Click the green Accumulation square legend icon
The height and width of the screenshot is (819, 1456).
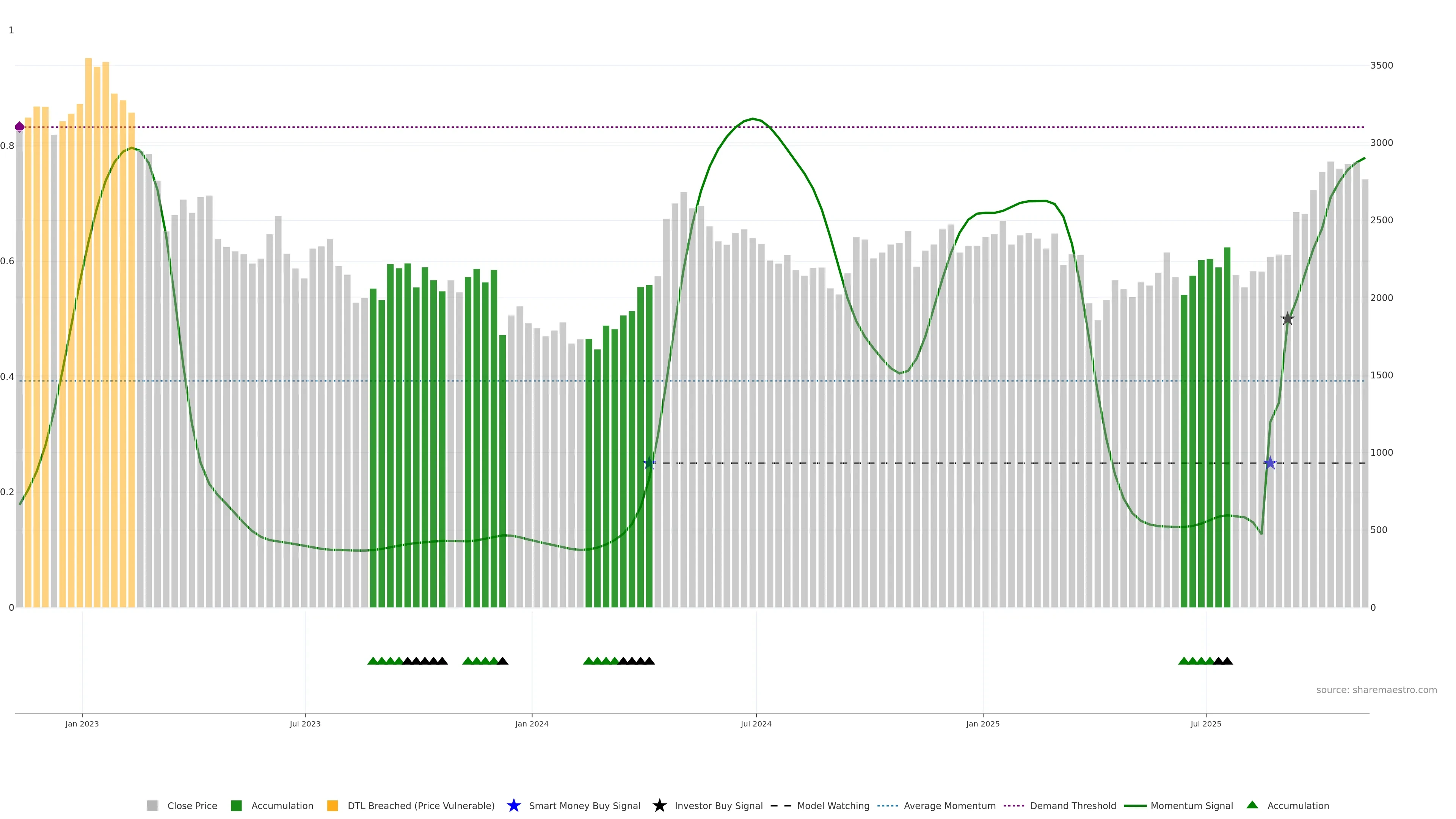[x=236, y=805]
